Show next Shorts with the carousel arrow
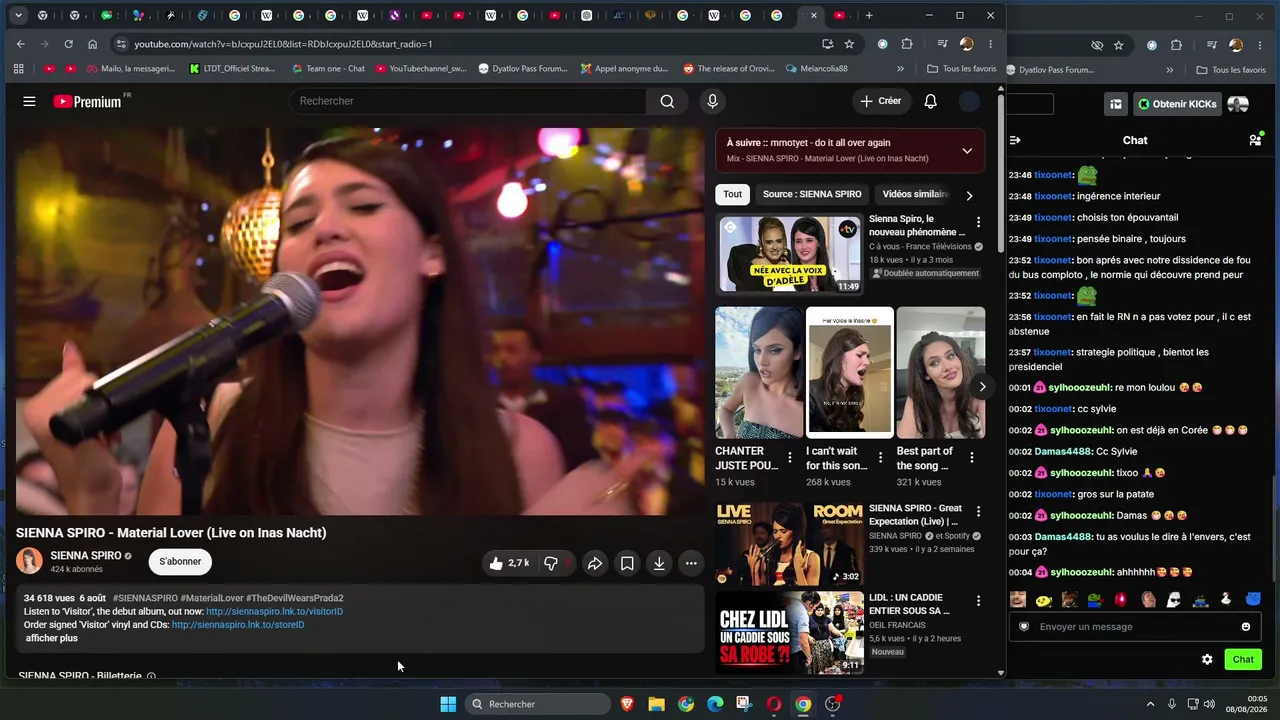Screen dimensions: 1280x720 [x=982, y=387]
